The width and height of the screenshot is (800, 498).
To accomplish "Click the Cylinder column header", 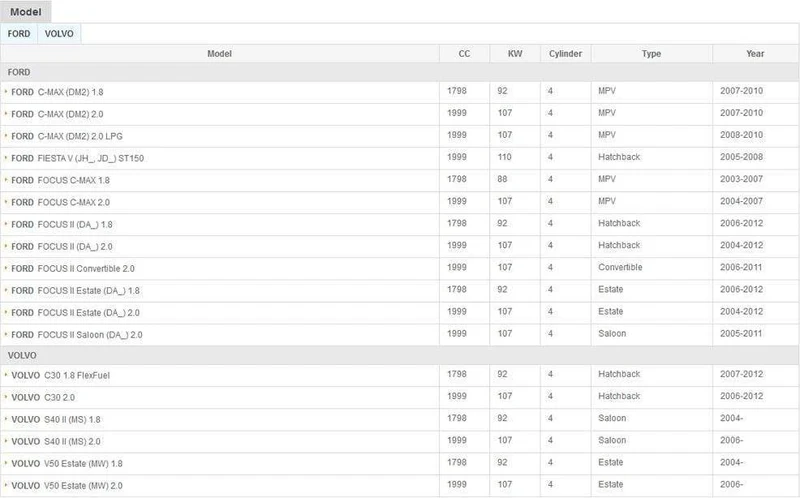I will (565, 54).
